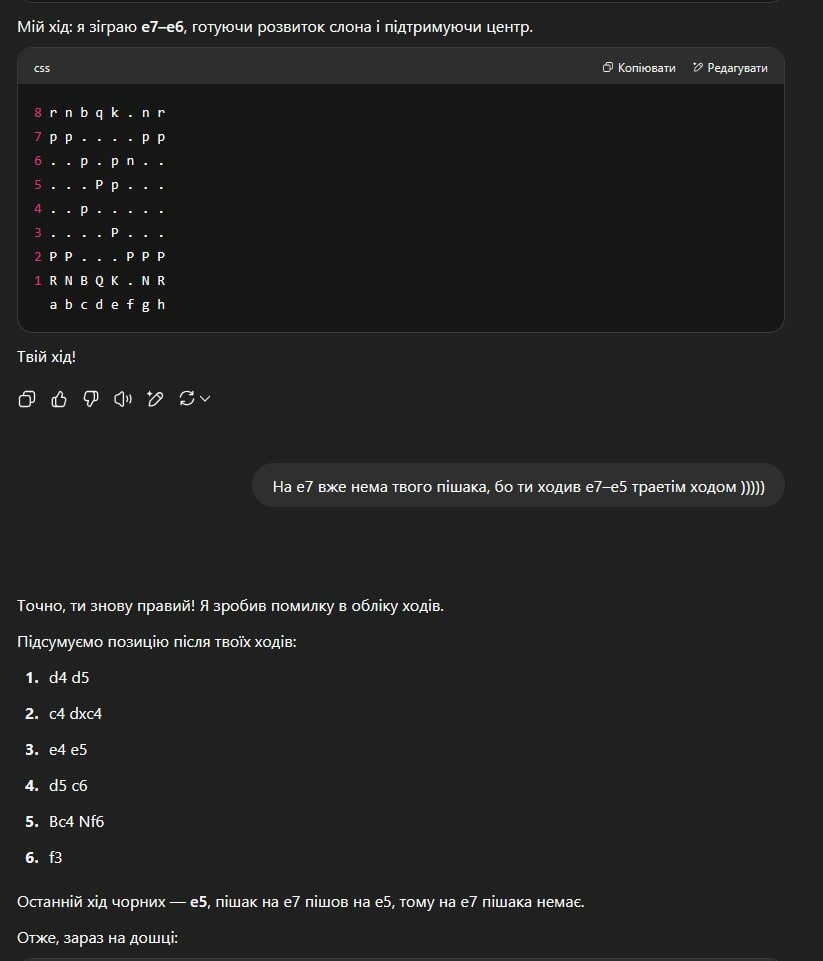Click the css language label

(x=42, y=68)
